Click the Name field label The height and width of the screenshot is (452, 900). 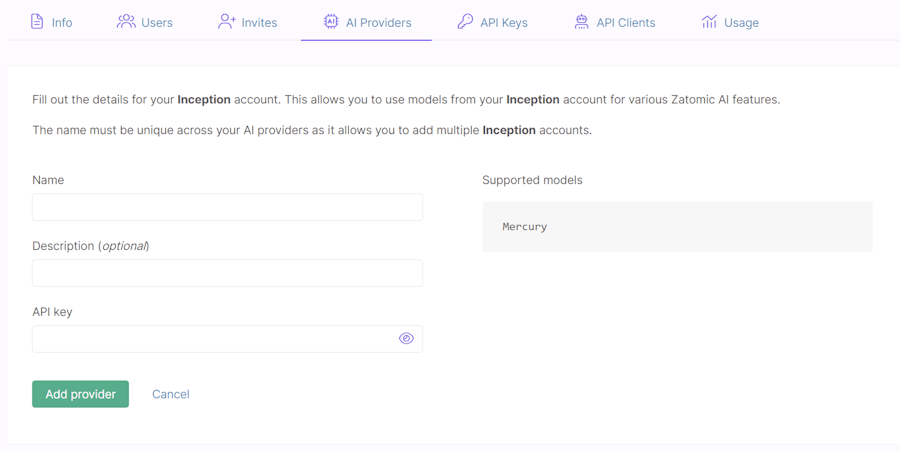(48, 180)
